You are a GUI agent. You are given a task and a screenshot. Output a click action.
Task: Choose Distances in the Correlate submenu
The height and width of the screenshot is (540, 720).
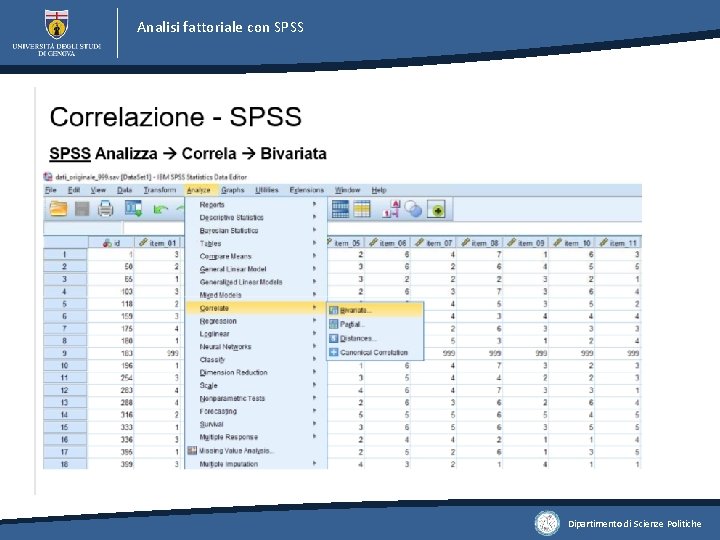pos(375,338)
